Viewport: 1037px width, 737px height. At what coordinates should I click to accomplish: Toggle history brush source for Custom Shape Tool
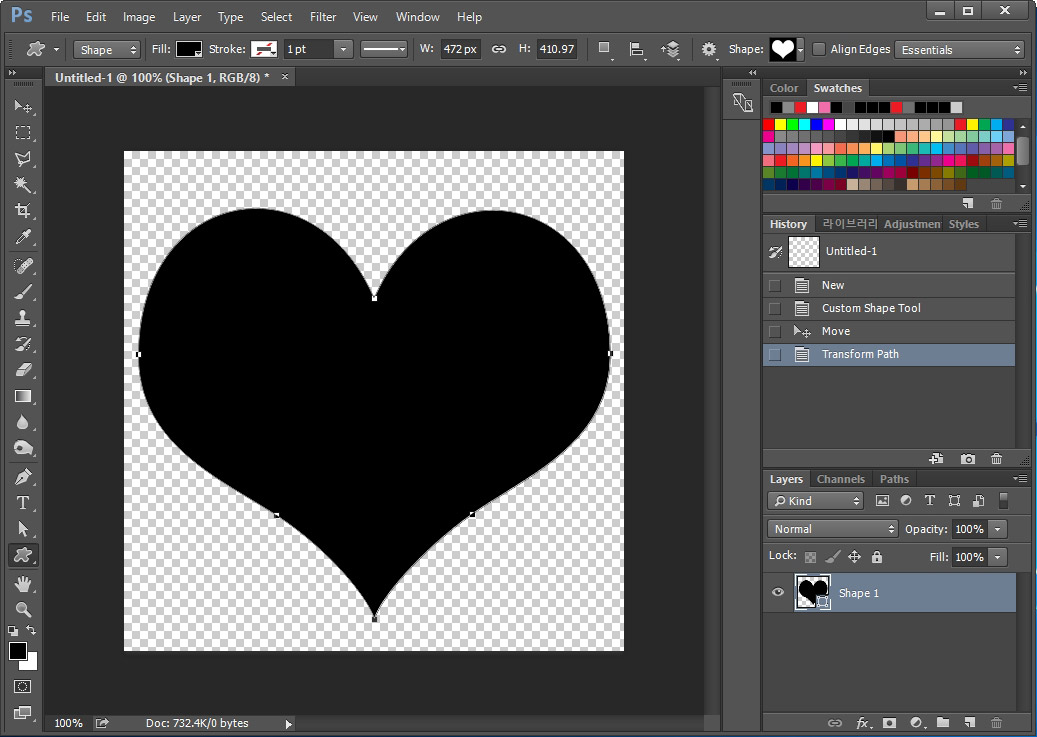point(774,308)
